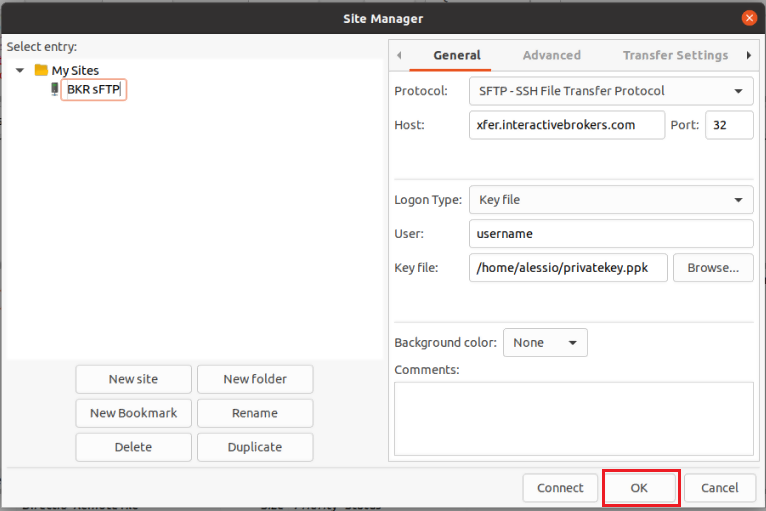Click the Host input field

click(567, 125)
